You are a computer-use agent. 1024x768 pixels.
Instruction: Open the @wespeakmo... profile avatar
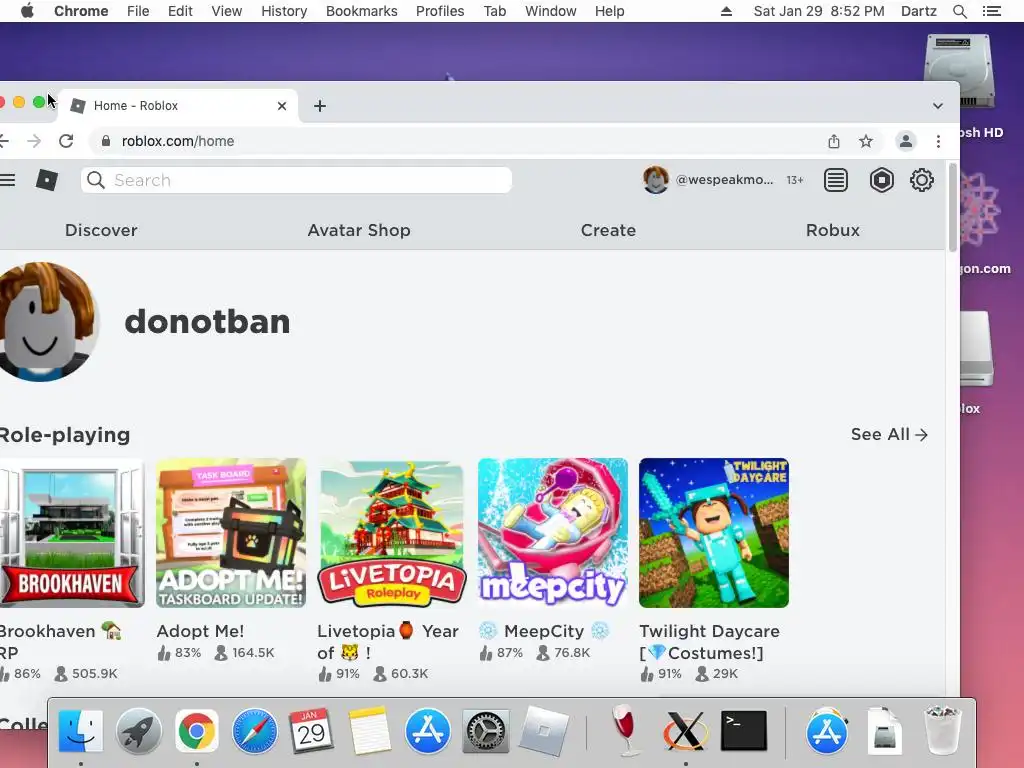point(656,180)
